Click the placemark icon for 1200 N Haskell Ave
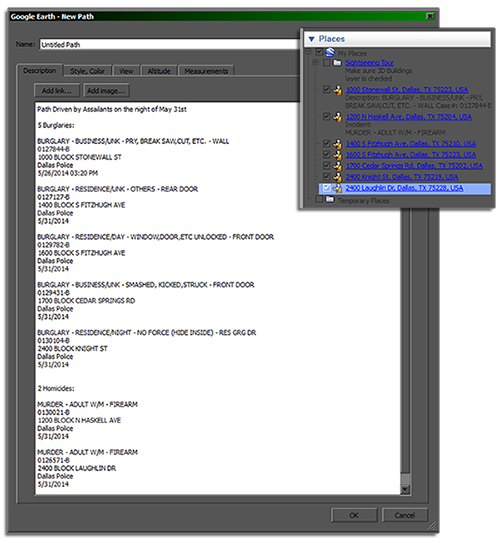This screenshot has height=543, width=500. [337, 117]
